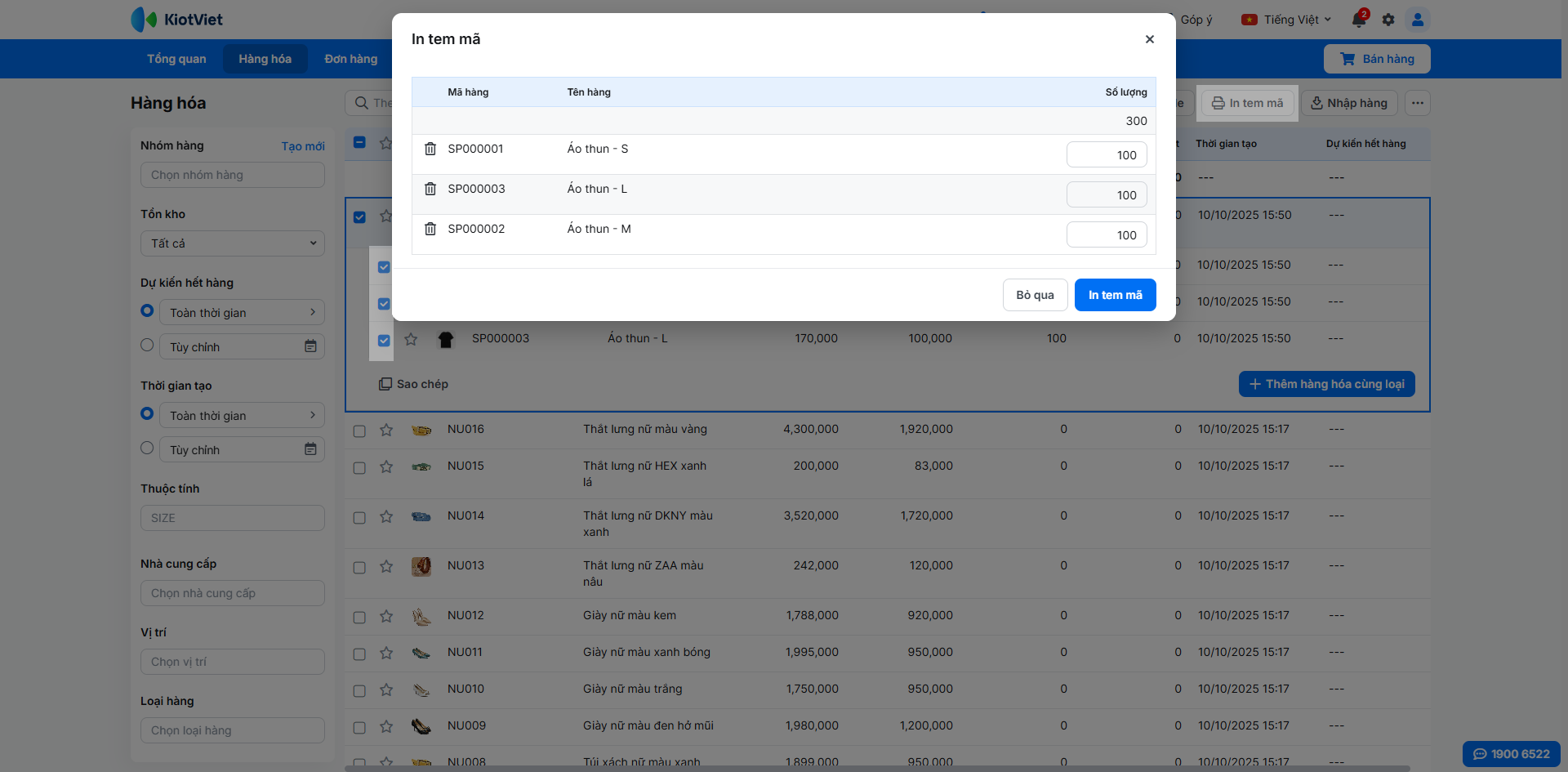The width and height of the screenshot is (1568, 772).
Task: Sort by Thời gian tạo column header
Action: [x=1227, y=144]
